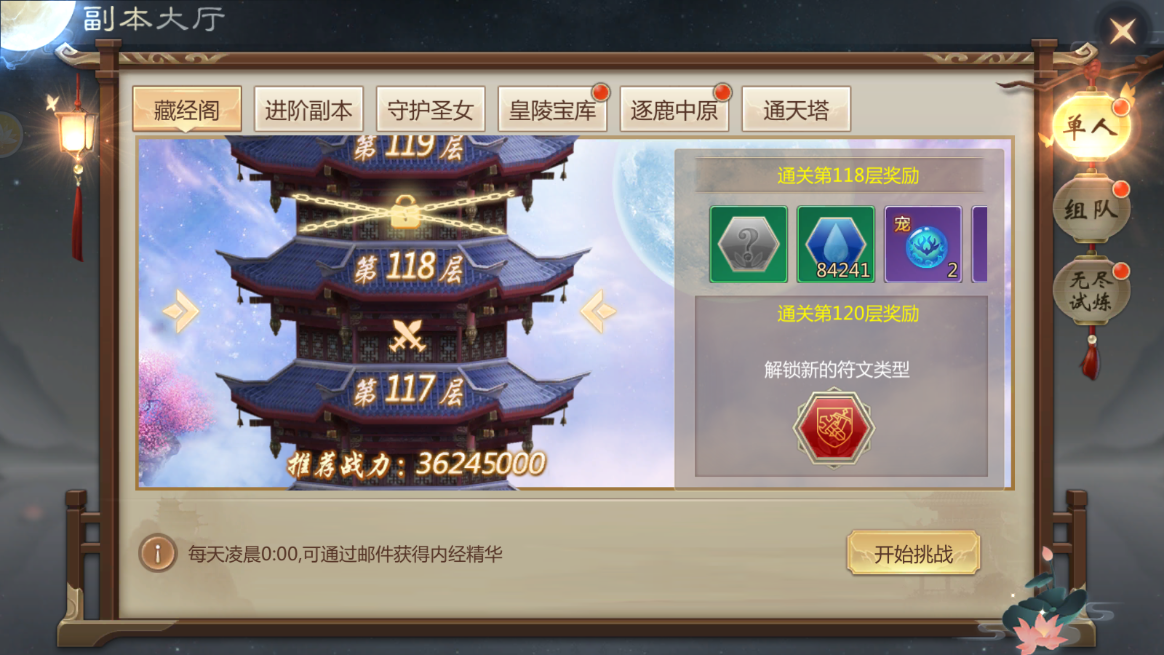Viewport: 1164px width, 655px height.
Task: Select the 第117层 tower floor
Action: 408,390
